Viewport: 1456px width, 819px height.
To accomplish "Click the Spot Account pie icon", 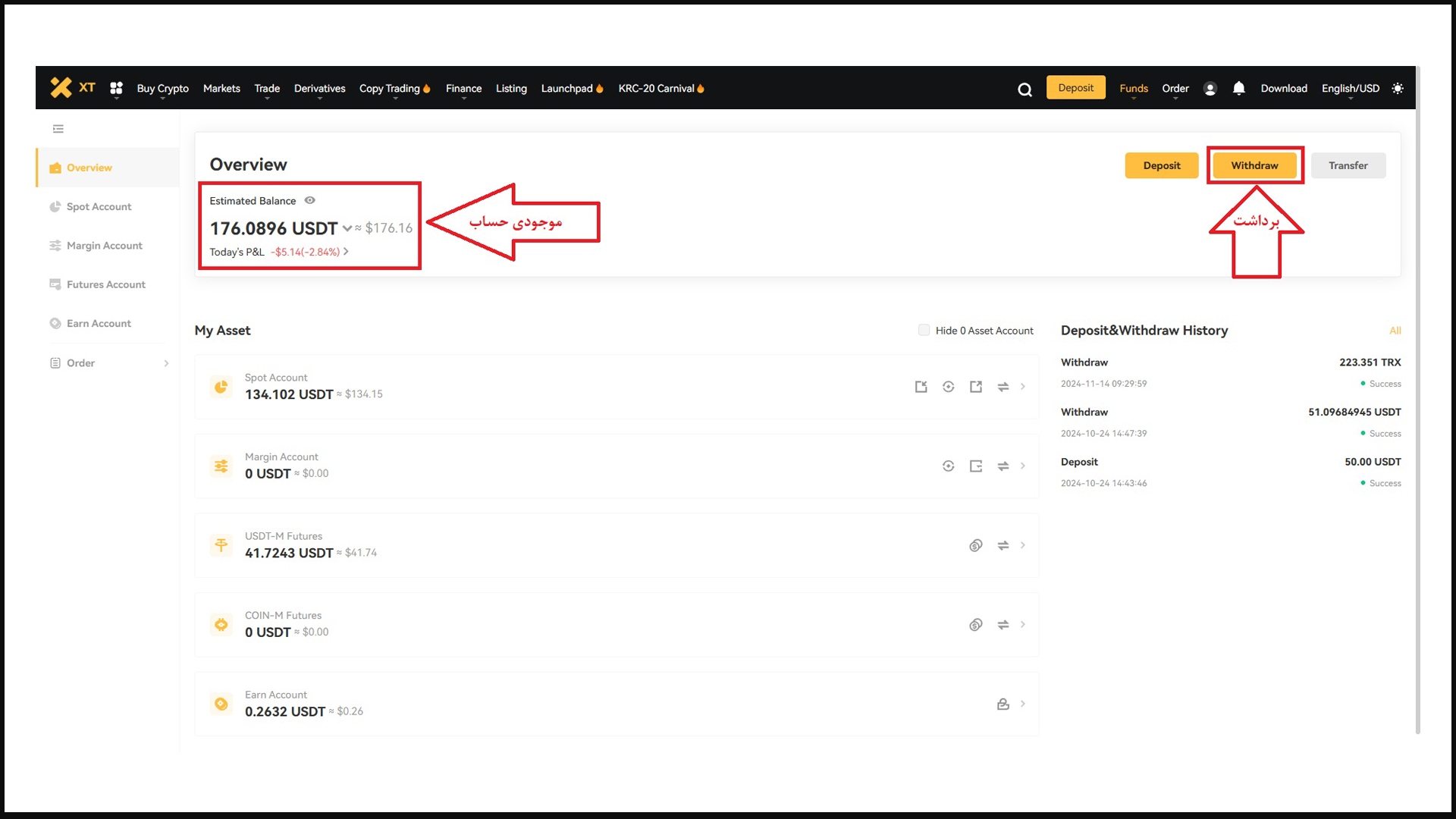I will [221, 387].
